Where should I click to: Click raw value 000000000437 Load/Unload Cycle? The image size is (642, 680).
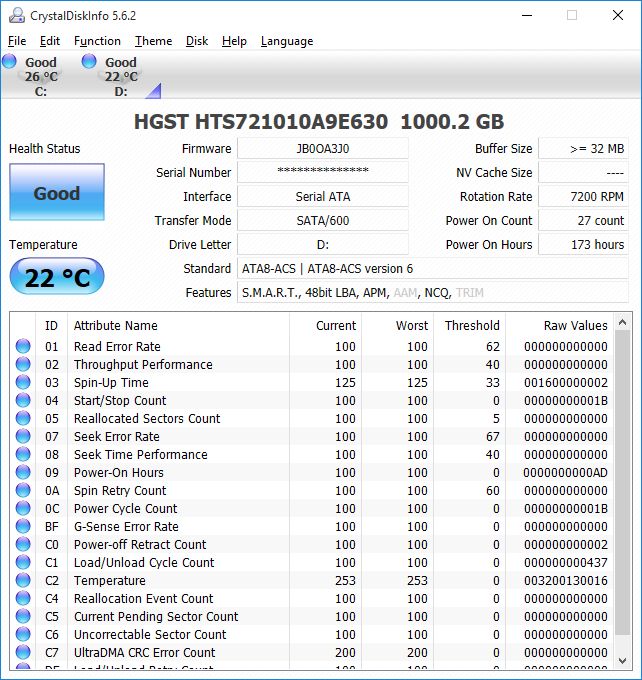566,562
